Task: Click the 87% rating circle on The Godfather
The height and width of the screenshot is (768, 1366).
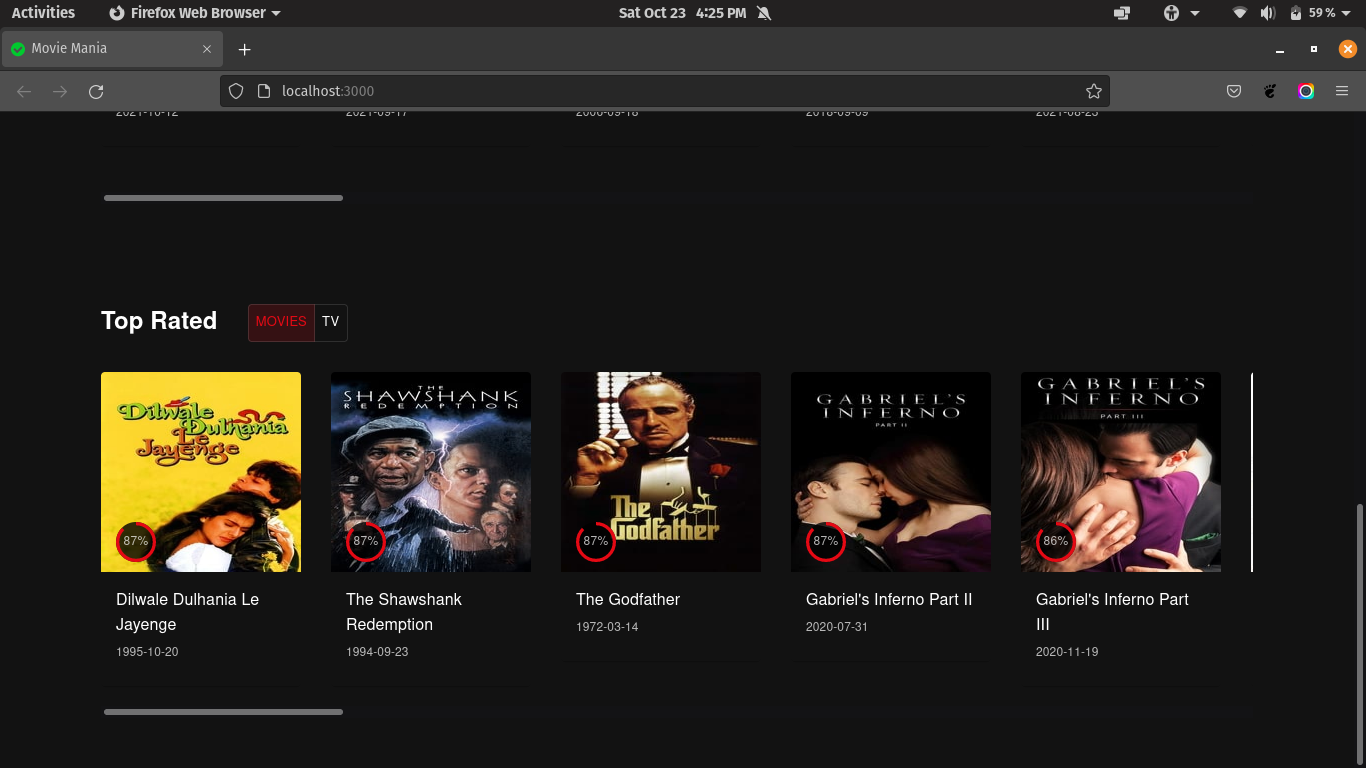Action: tap(596, 541)
